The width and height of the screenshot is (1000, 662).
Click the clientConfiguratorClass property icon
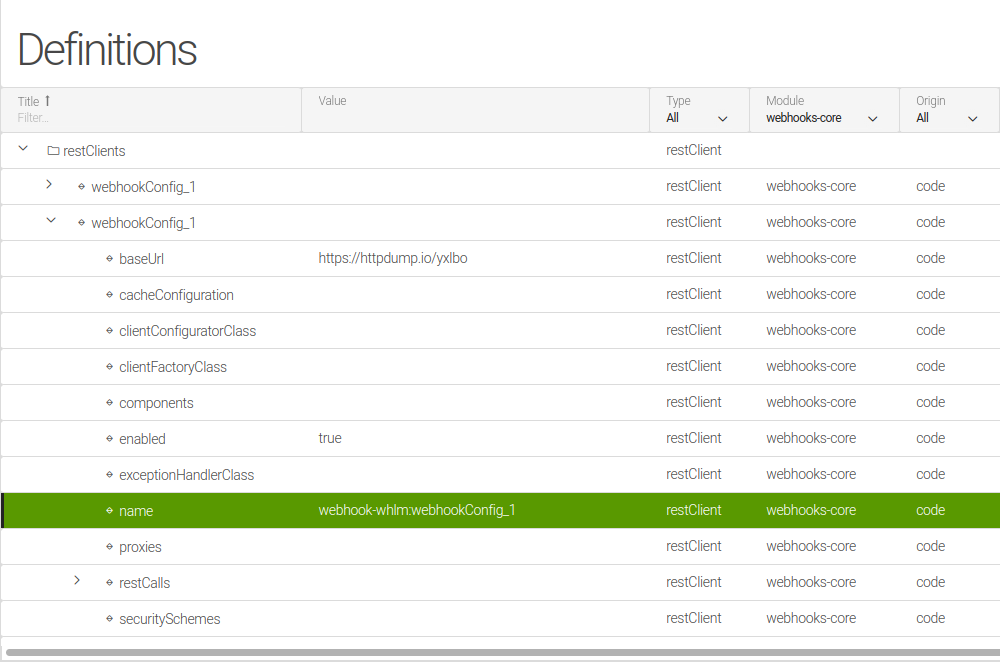(110, 331)
